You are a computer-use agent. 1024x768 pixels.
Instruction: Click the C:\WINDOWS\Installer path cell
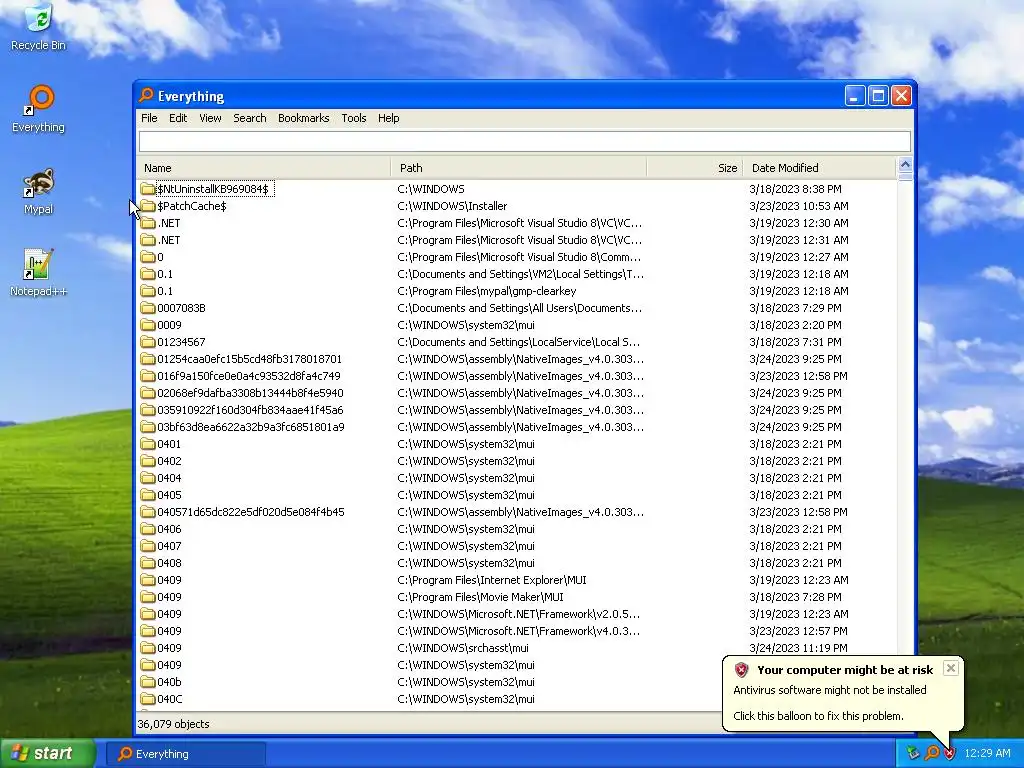pos(452,206)
